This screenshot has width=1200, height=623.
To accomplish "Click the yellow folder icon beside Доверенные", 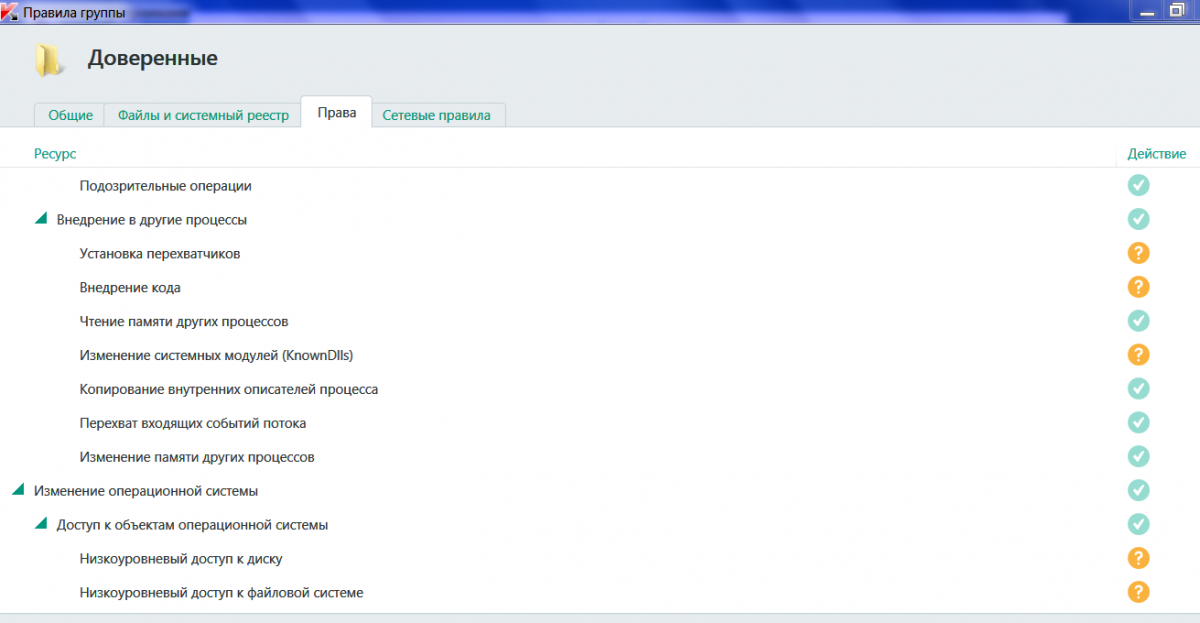I will pyautogui.click(x=49, y=60).
